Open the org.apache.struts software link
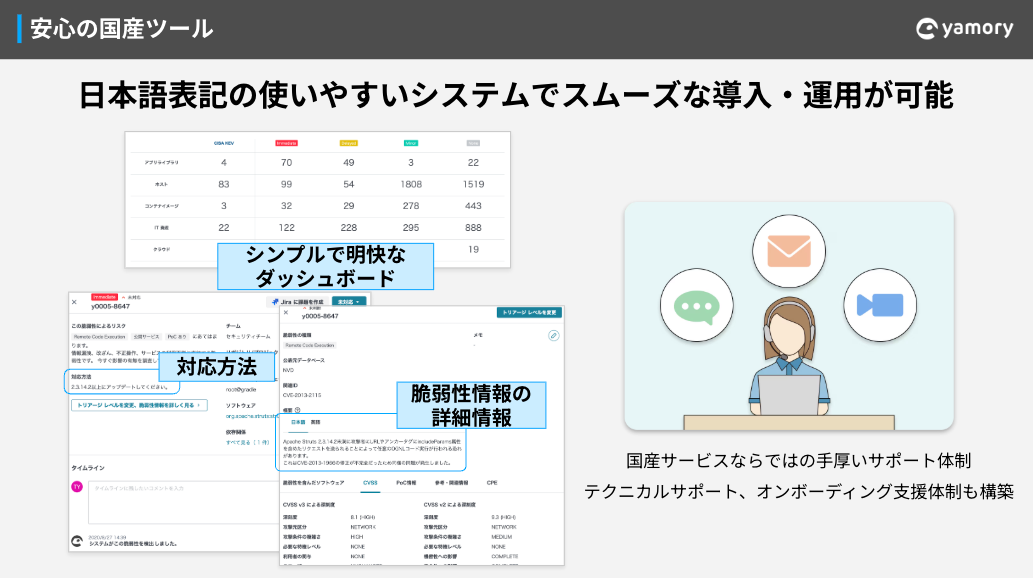 pyautogui.click(x=251, y=417)
